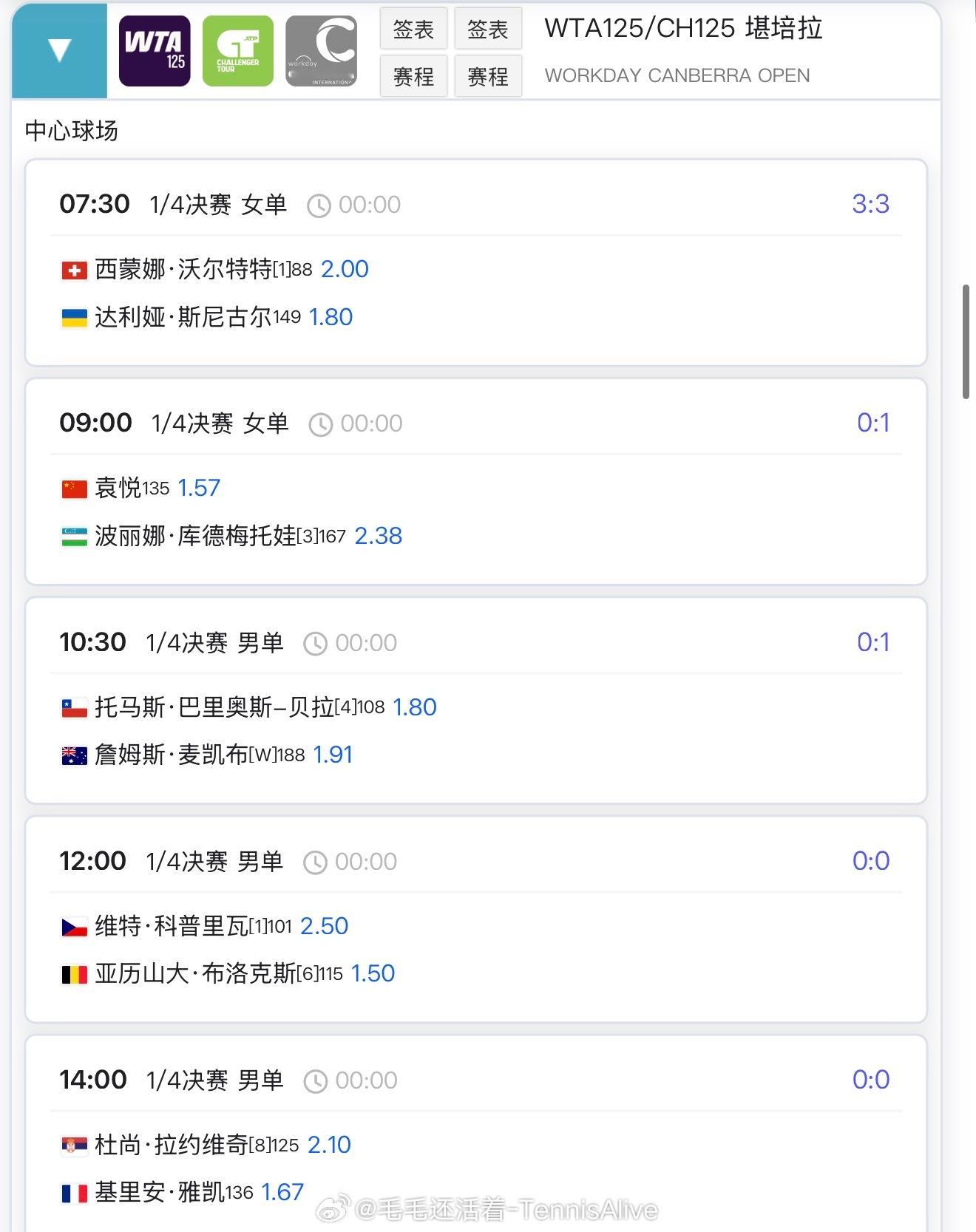Click the vertical scrollbar thumb at right
Image resolution: width=976 pixels, height=1232 pixels.
(966, 341)
